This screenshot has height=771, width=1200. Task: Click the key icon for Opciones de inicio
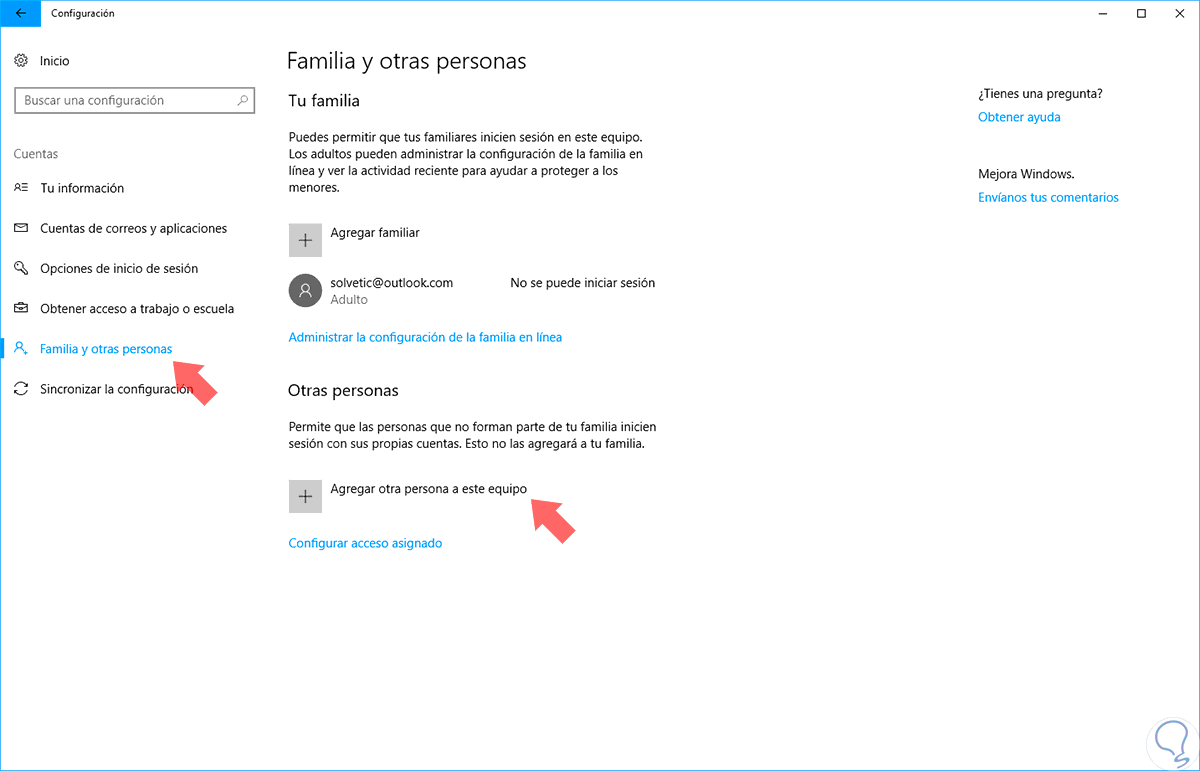tap(21, 269)
